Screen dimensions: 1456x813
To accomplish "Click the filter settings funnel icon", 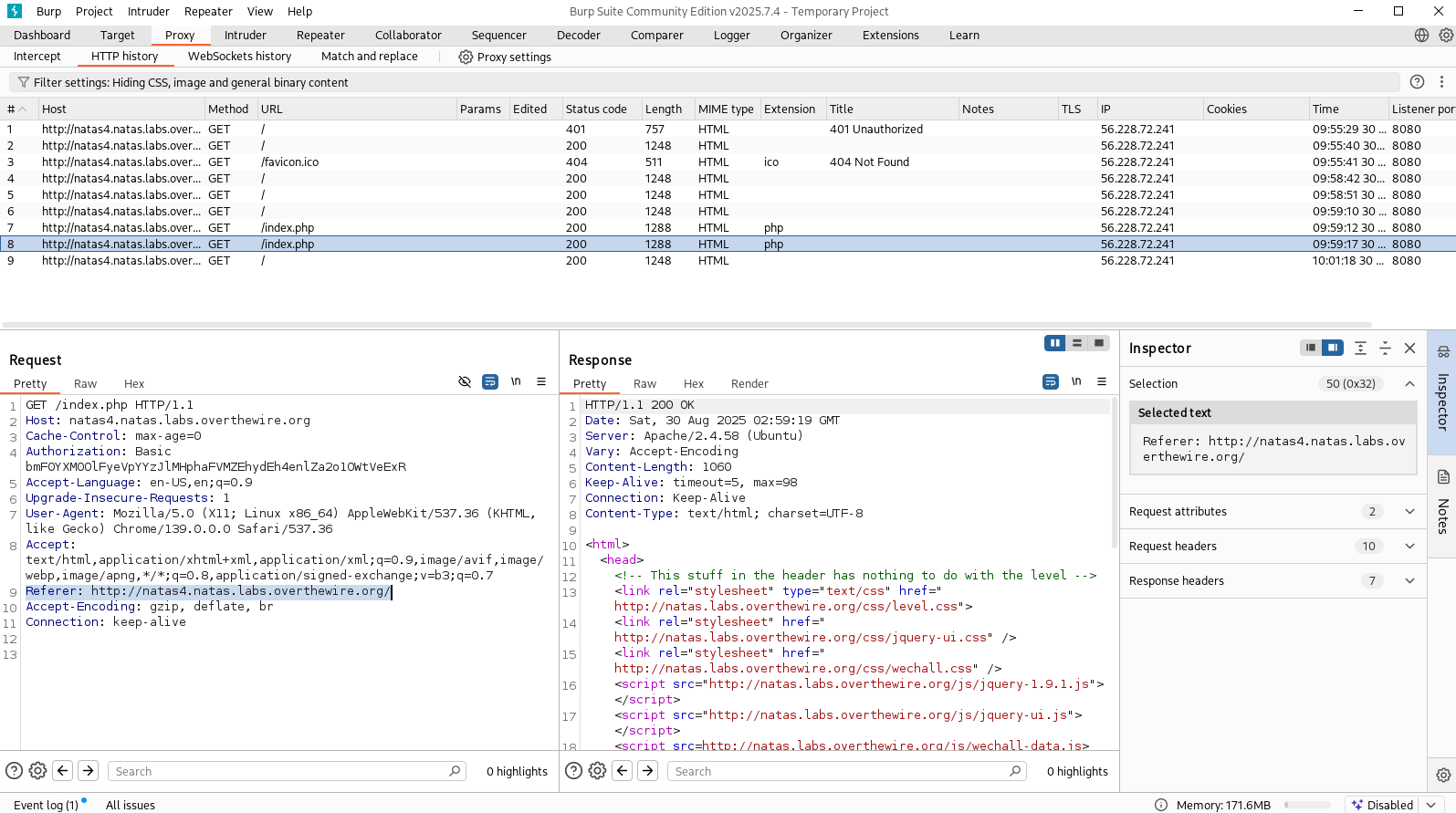I will [x=24, y=82].
